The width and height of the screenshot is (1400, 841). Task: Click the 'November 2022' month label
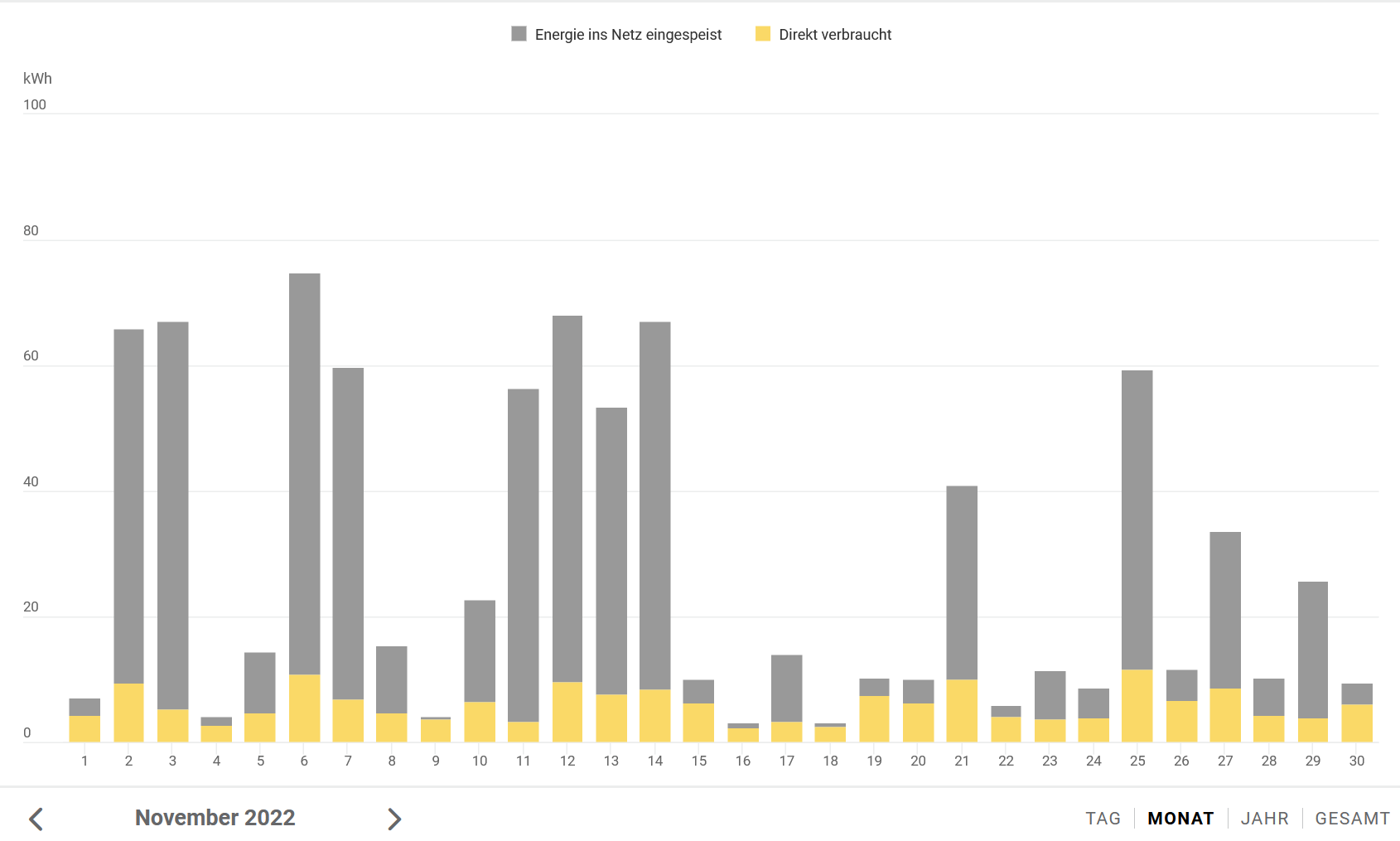tap(215, 818)
